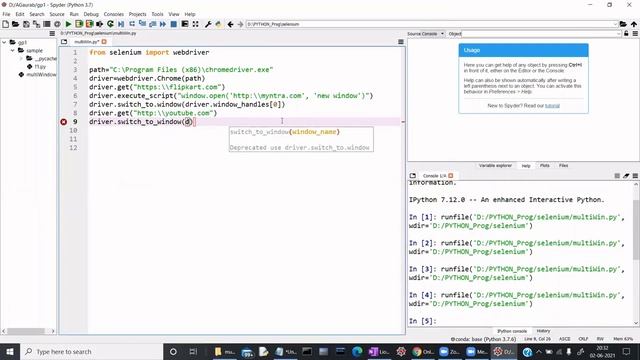The height and width of the screenshot is (360, 640).
Task: Open editor pane options hamburger menu
Action: coord(401,42)
